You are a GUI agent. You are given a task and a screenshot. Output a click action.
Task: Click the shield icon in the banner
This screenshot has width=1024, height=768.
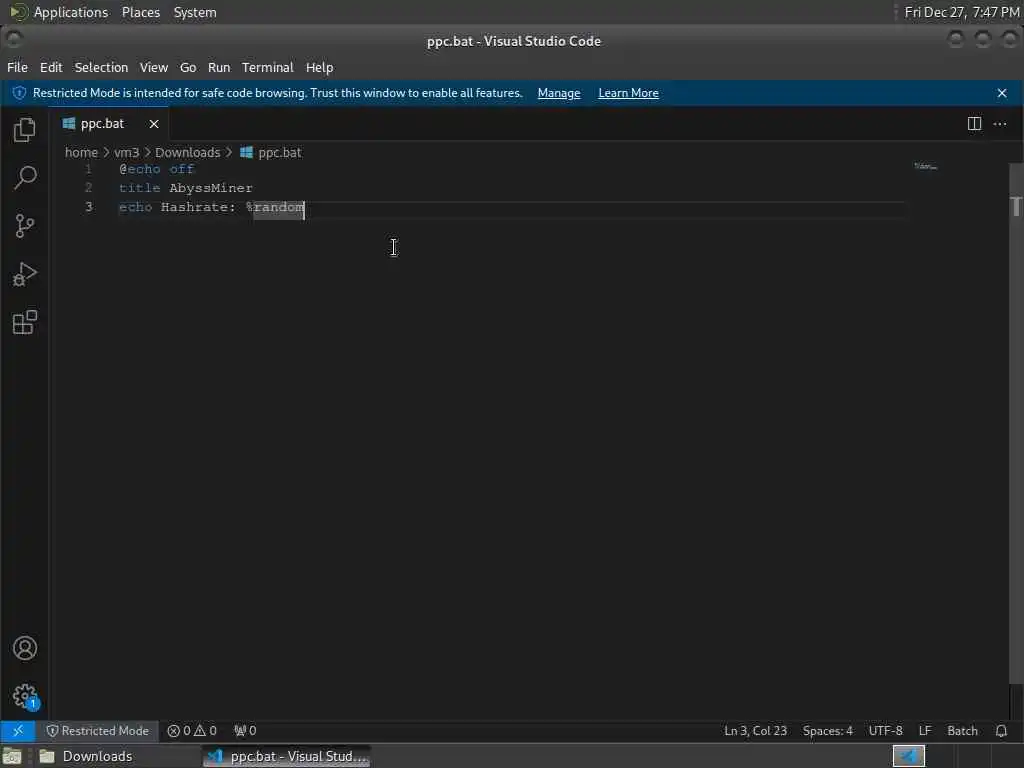(x=20, y=93)
